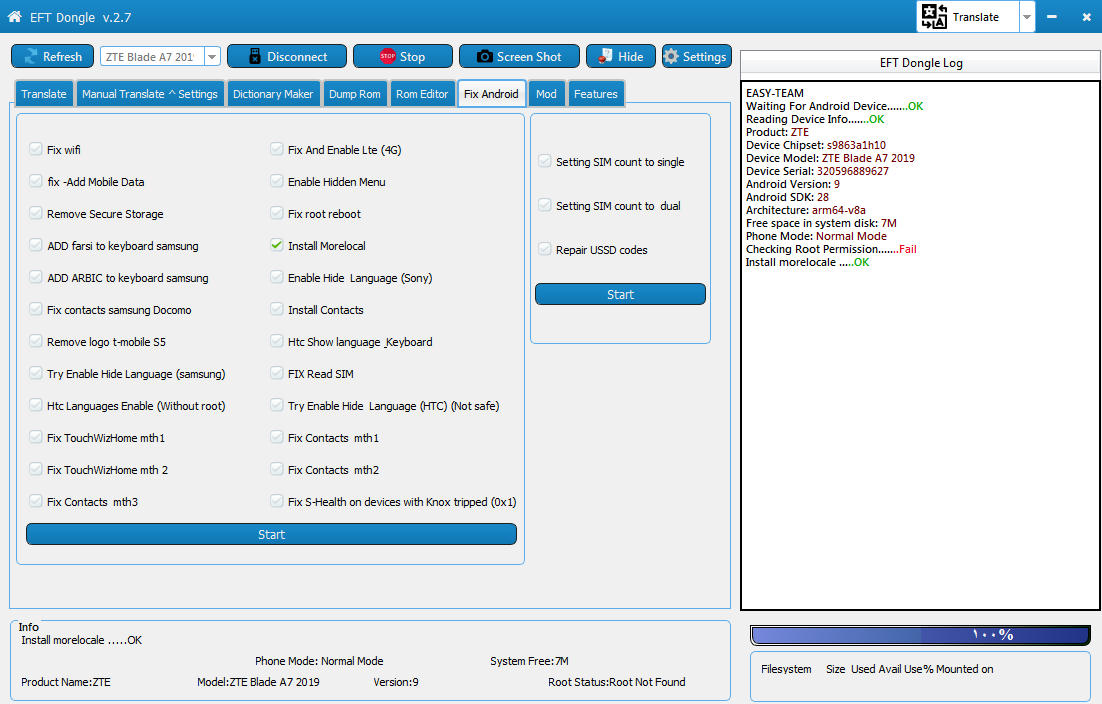
Task: Check Enable Hidden Menu option
Action: pyautogui.click(x=277, y=181)
